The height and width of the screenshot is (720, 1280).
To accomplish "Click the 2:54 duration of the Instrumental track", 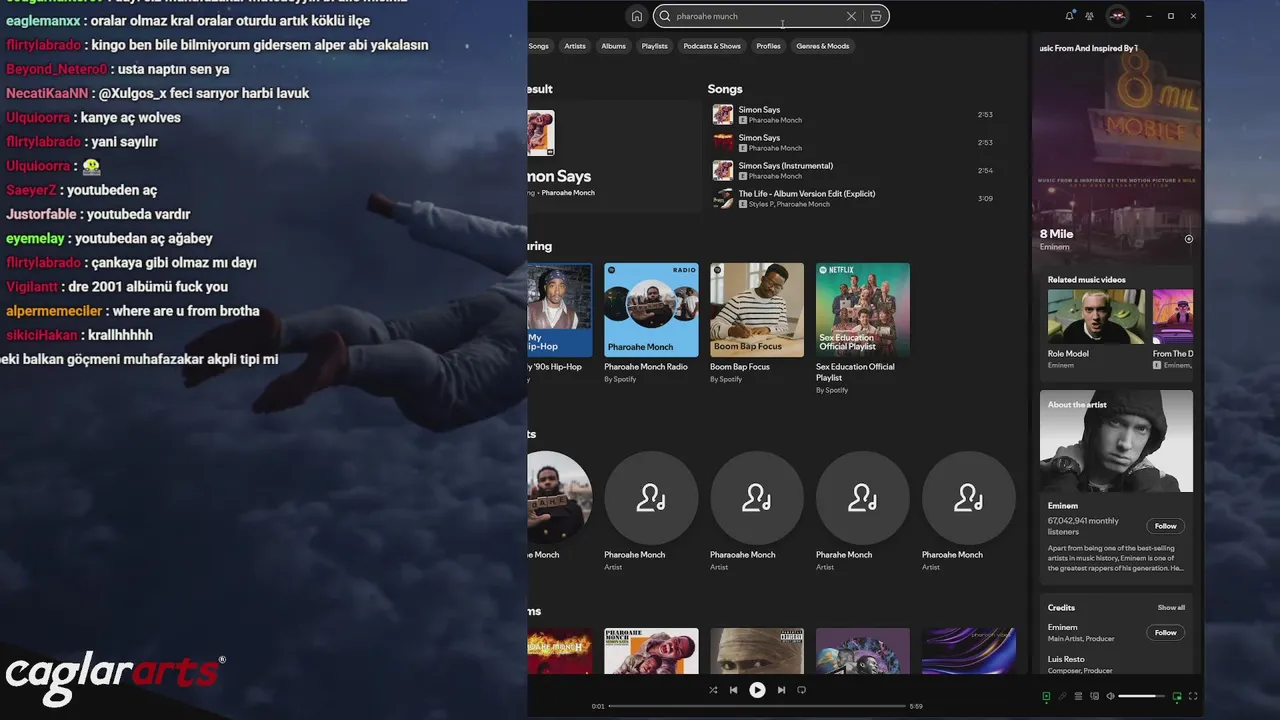I will 985,171.
